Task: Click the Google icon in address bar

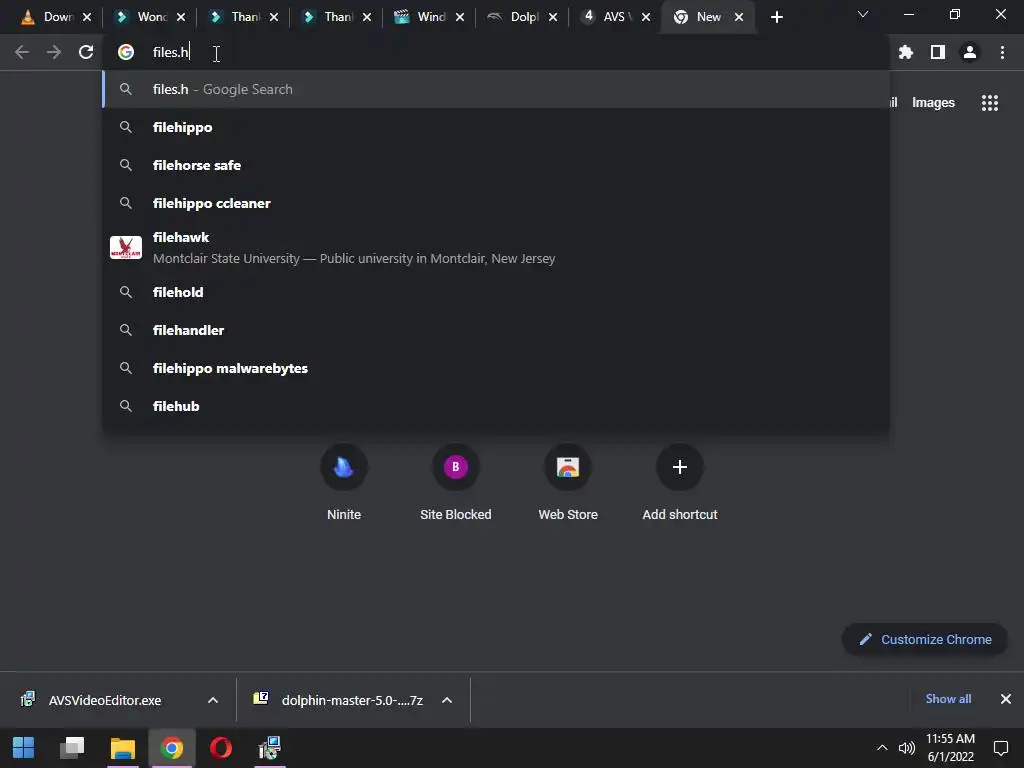Action: pyautogui.click(x=125, y=52)
